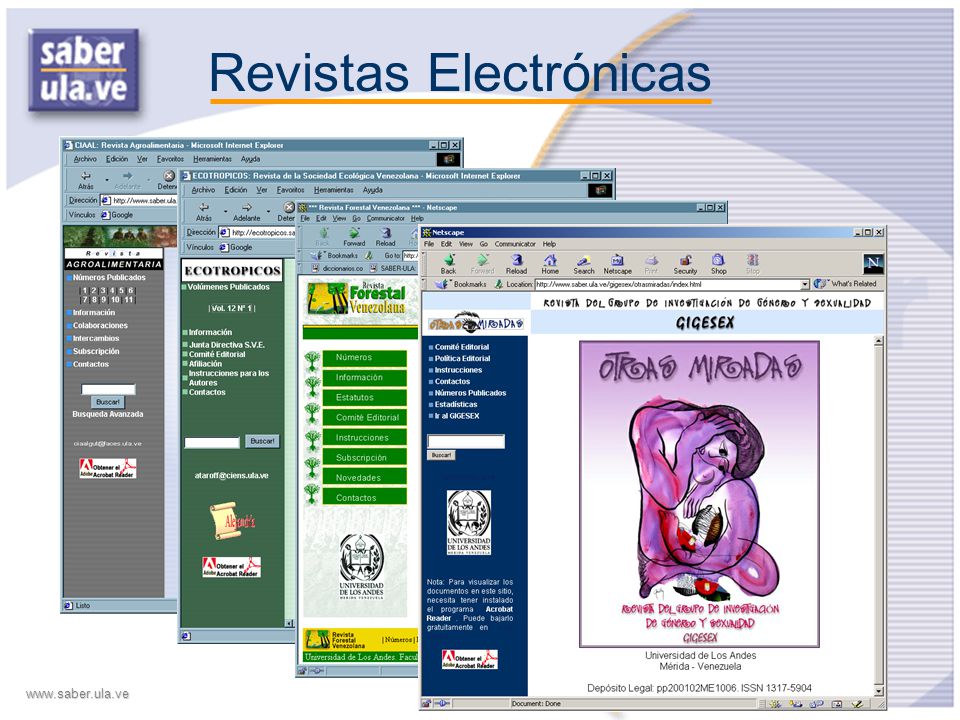Click Acrobat Reader badge in Agroalimentaria page

pos(108,468)
